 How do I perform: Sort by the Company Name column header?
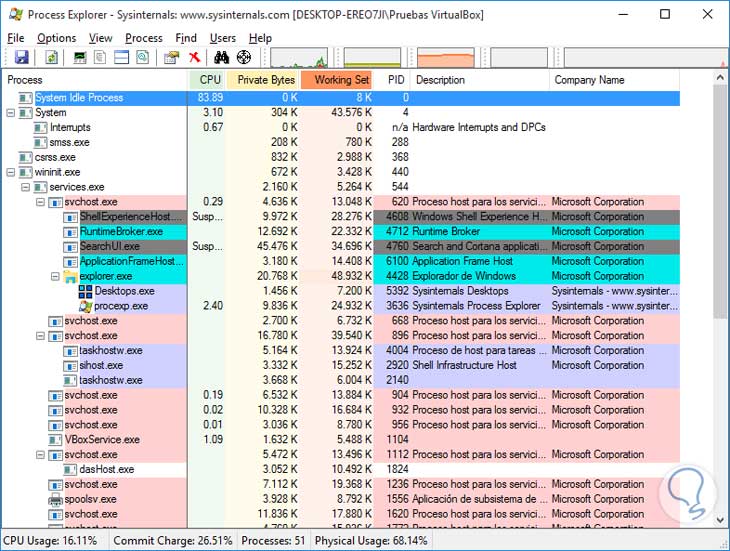point(615,80)
